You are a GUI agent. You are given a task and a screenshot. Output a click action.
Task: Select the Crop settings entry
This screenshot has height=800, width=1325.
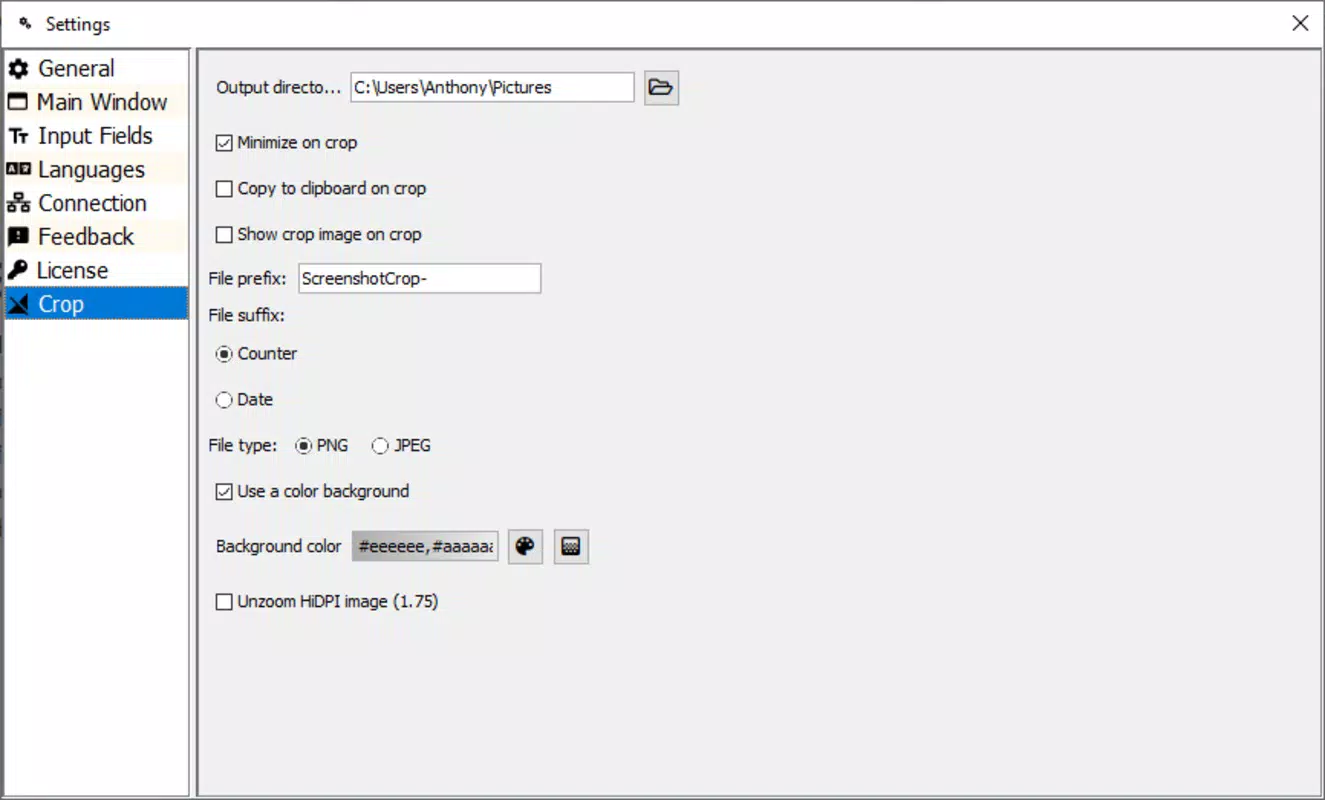[x=96, y=304]
